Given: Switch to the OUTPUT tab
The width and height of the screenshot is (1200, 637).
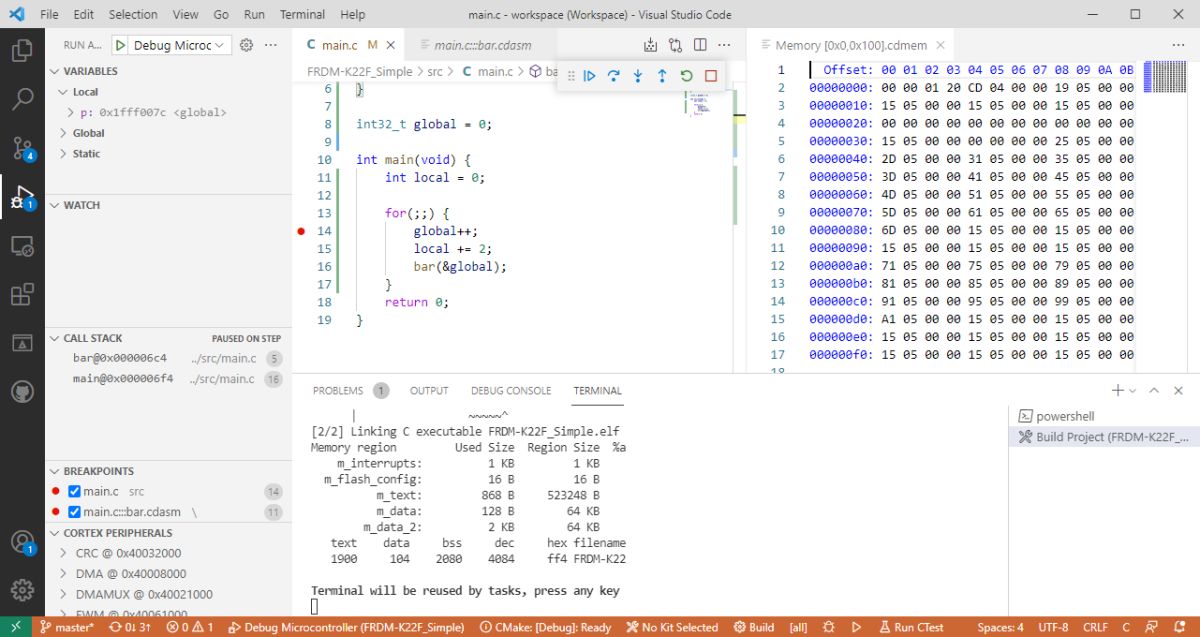Looking at the screenshot, I should (x=429, y=390).
